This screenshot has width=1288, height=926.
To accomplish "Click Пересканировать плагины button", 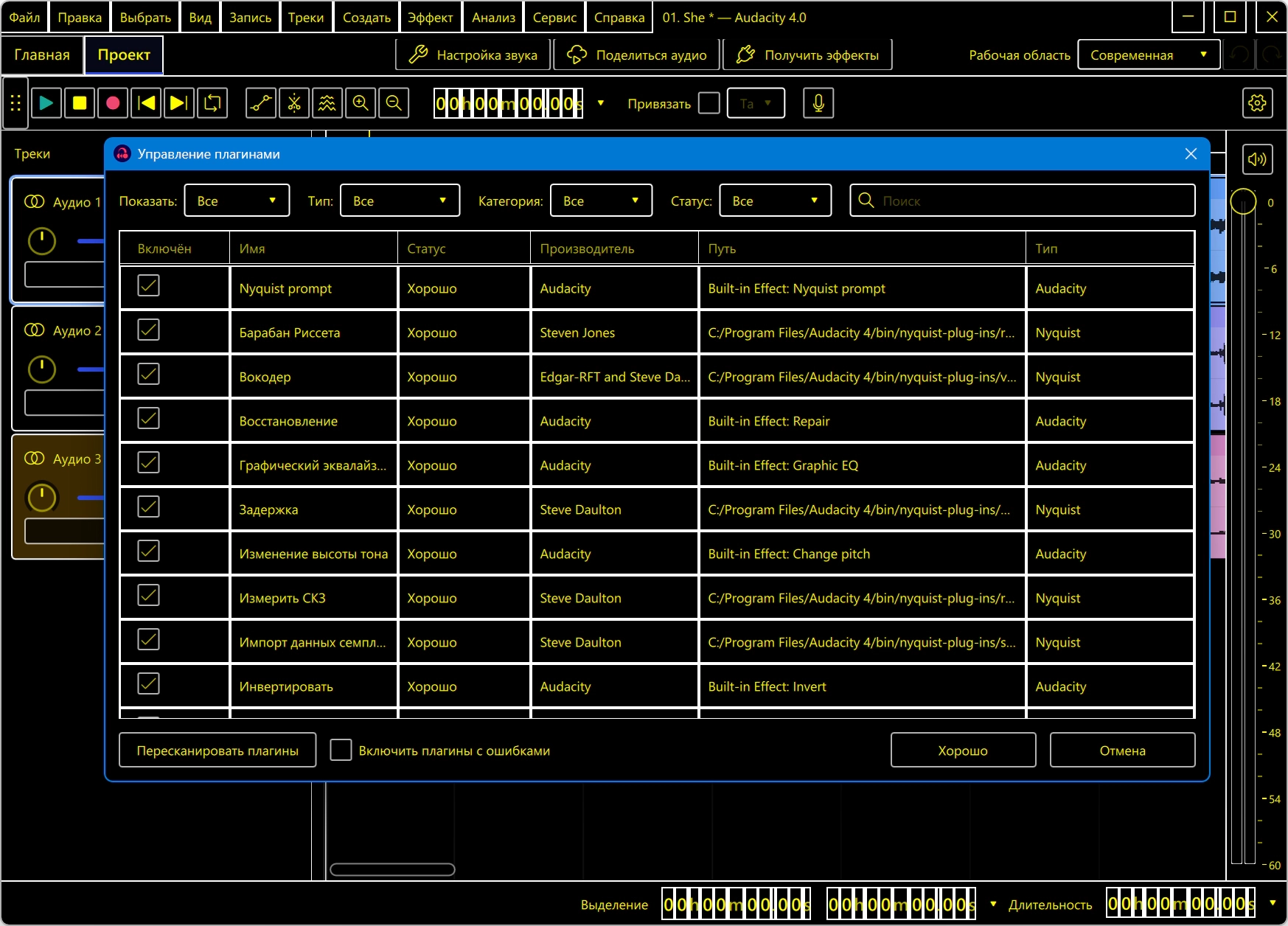I will [217, 751].
